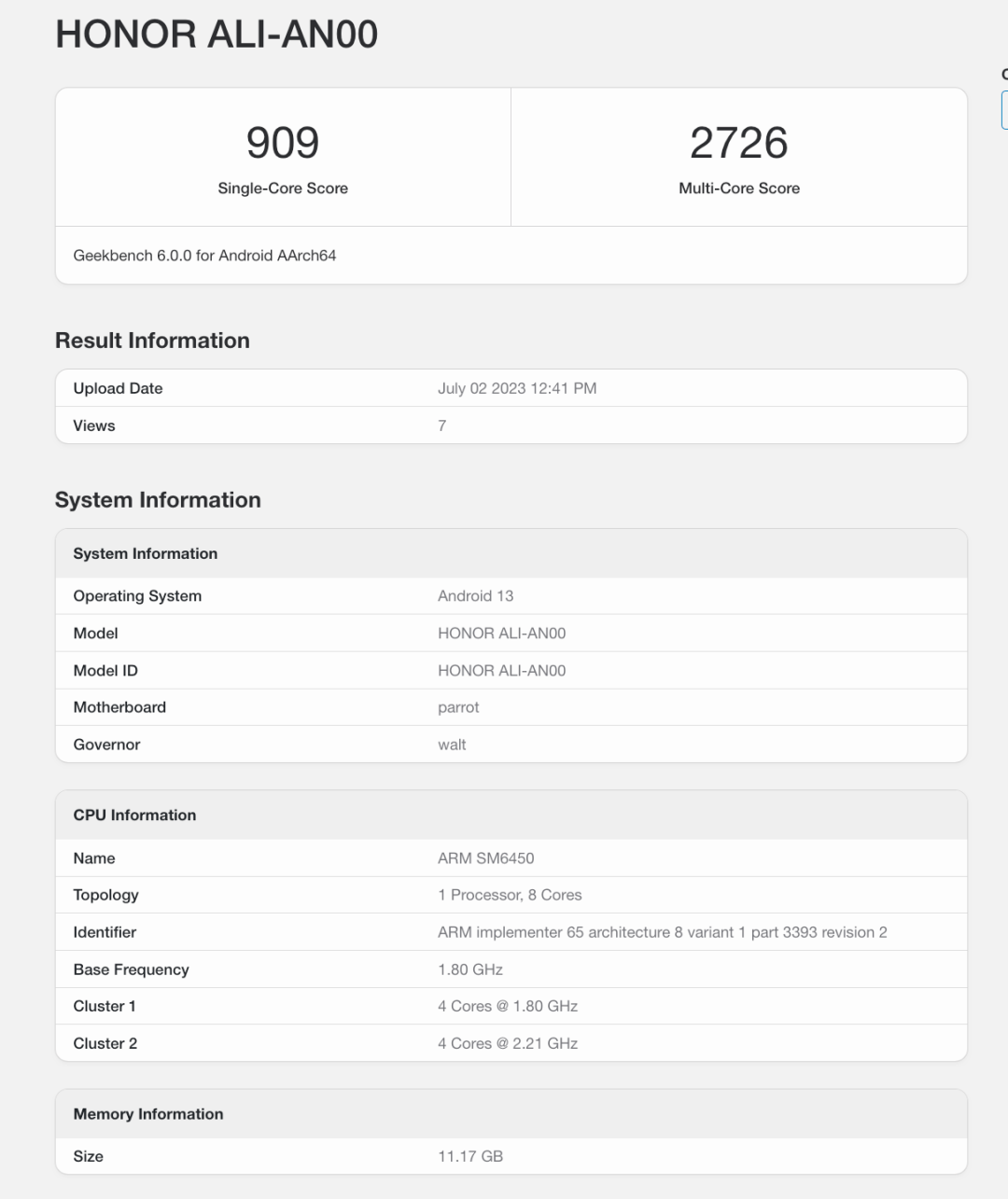This screenshot has width=1008, height=1199.
Task: Click the Topology label
Action: (x=105, y=895)
